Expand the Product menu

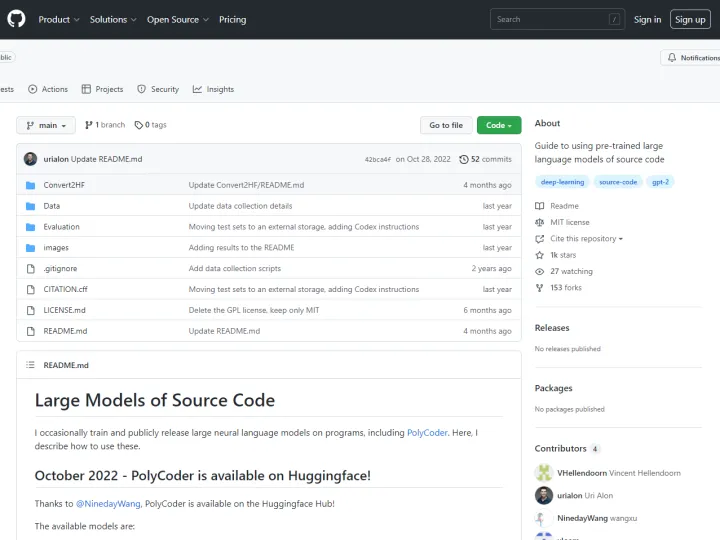[59, 20]
